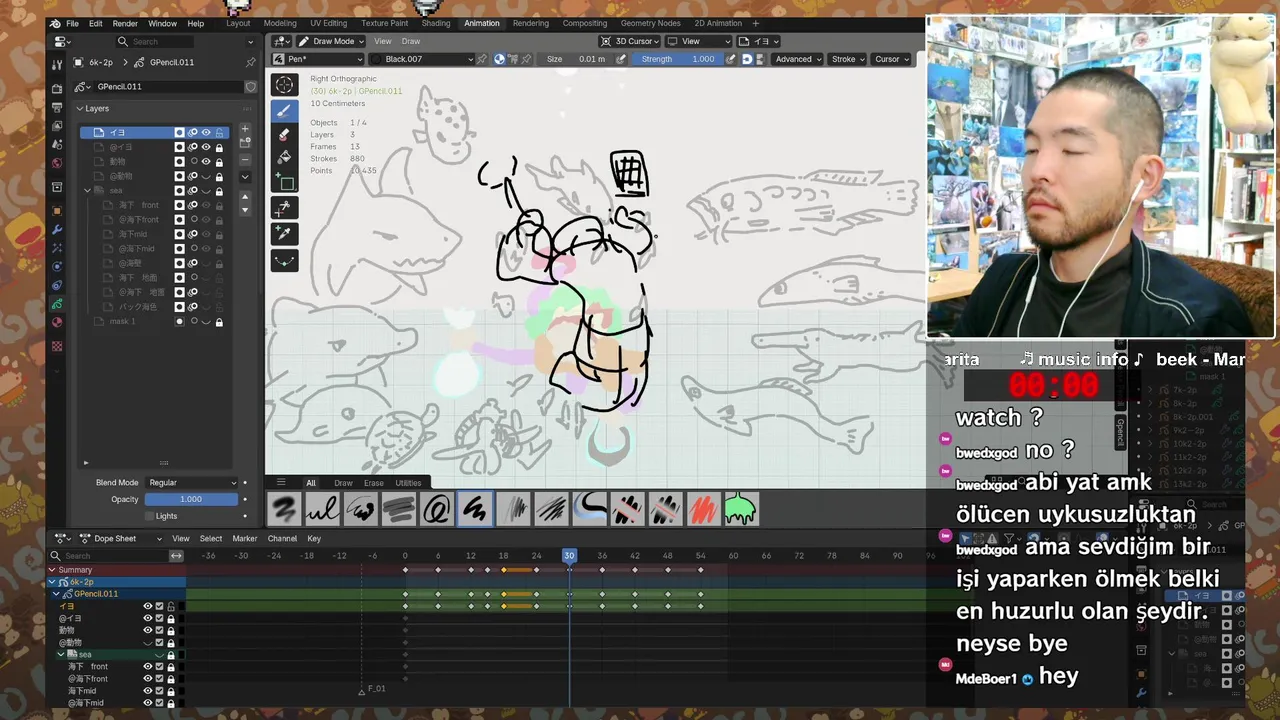This screenshot has width=1280, height=720.
Task: Enable the Lights checkbox
Action: click(x=149, y=516)
